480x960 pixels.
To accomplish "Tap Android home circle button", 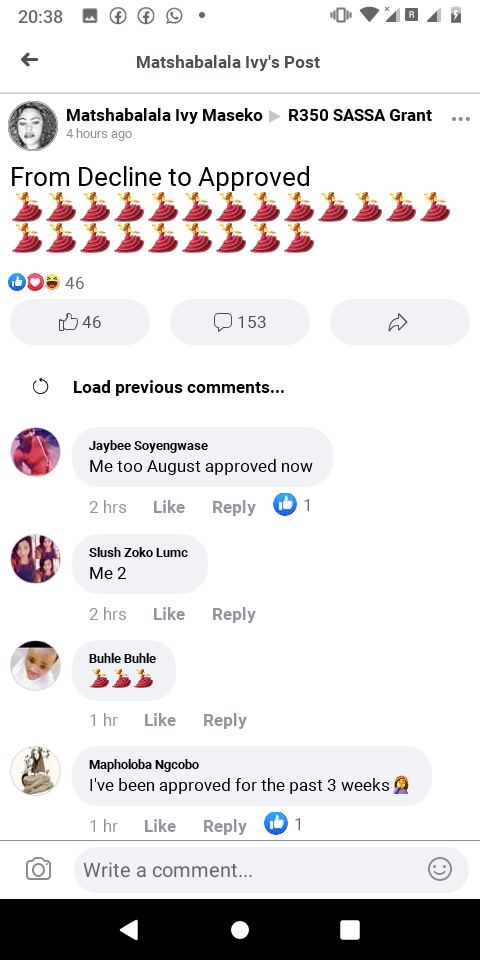I will click(240, 930).
